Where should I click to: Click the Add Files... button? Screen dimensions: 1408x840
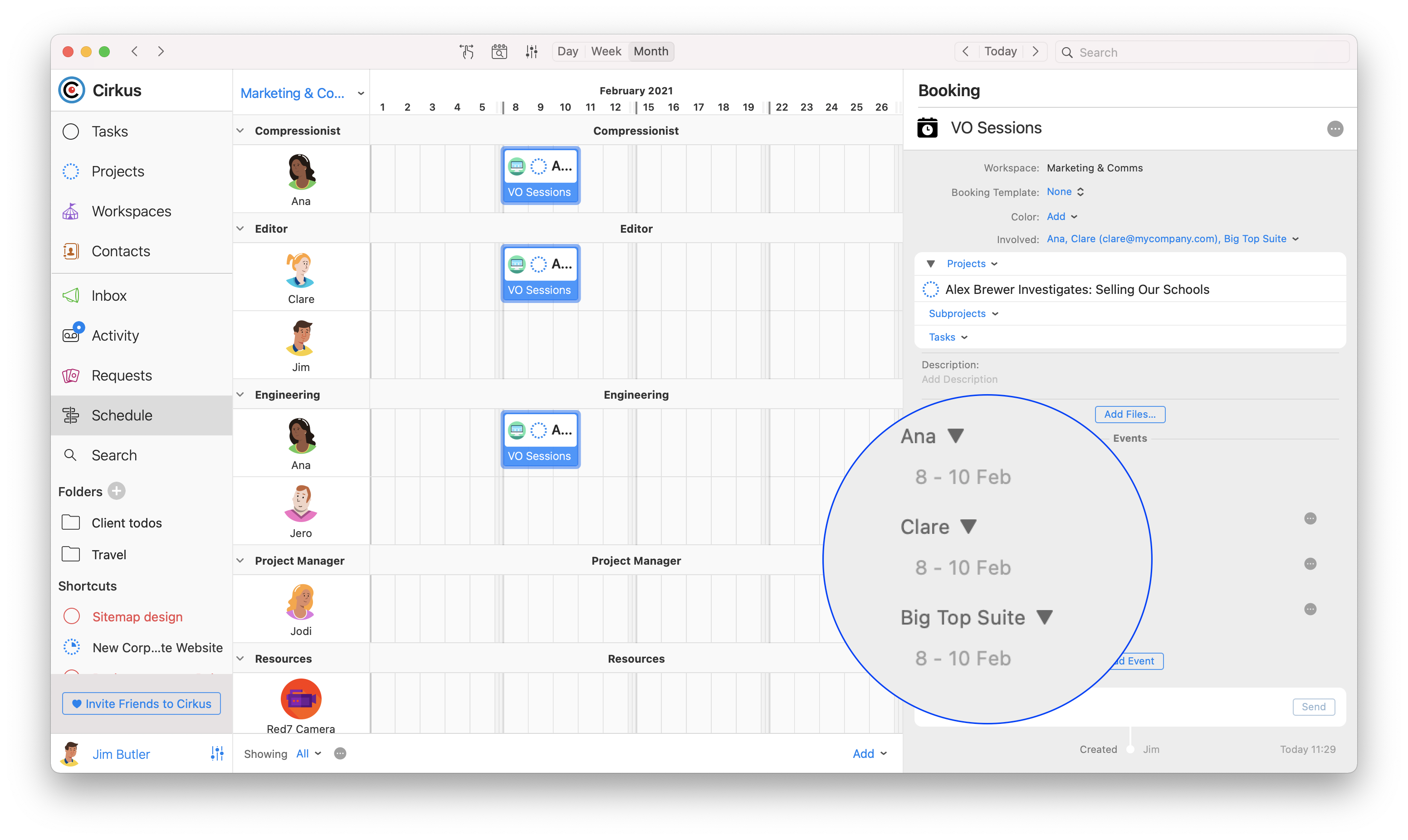(1129, 415)
